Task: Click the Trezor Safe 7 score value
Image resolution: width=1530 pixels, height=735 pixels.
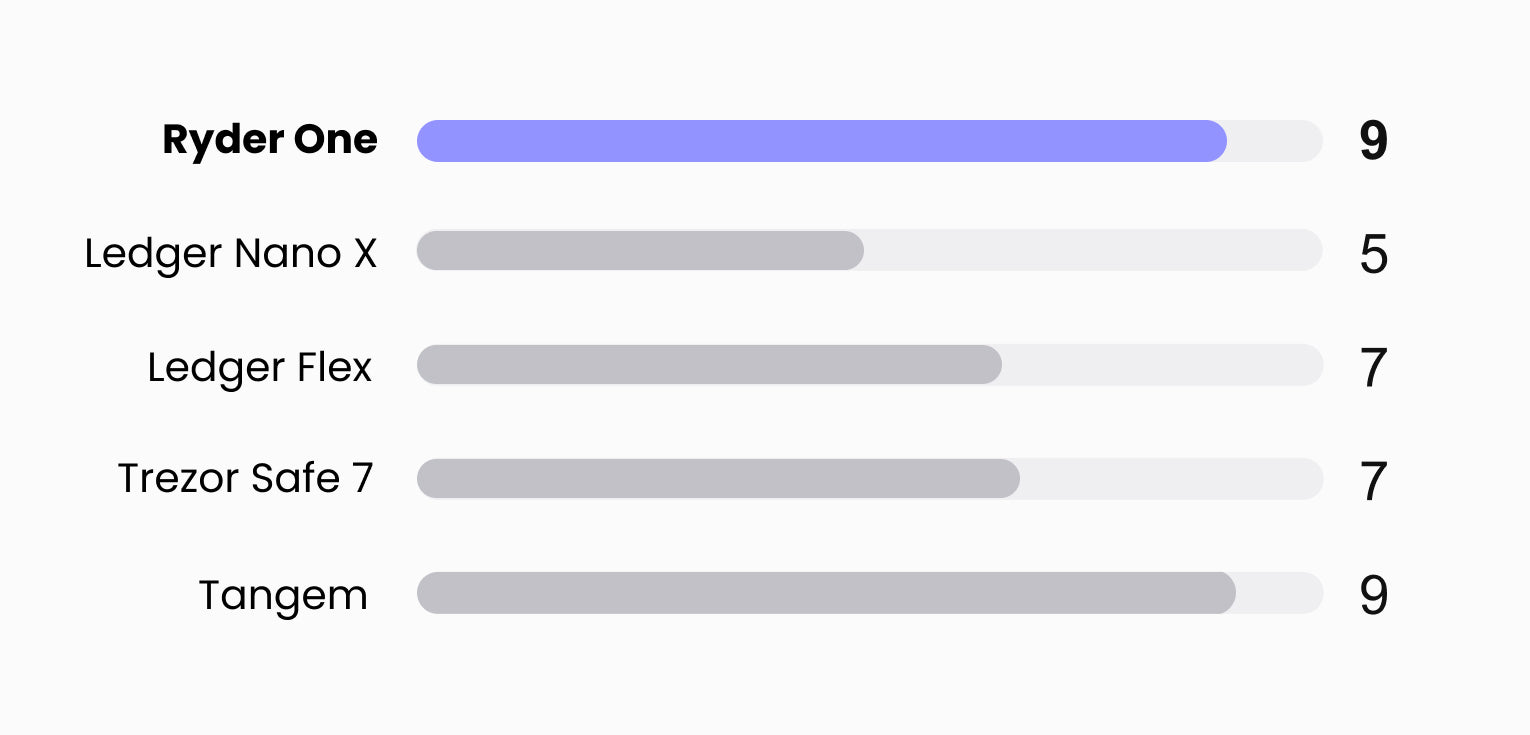Action: coord(1373,482)
